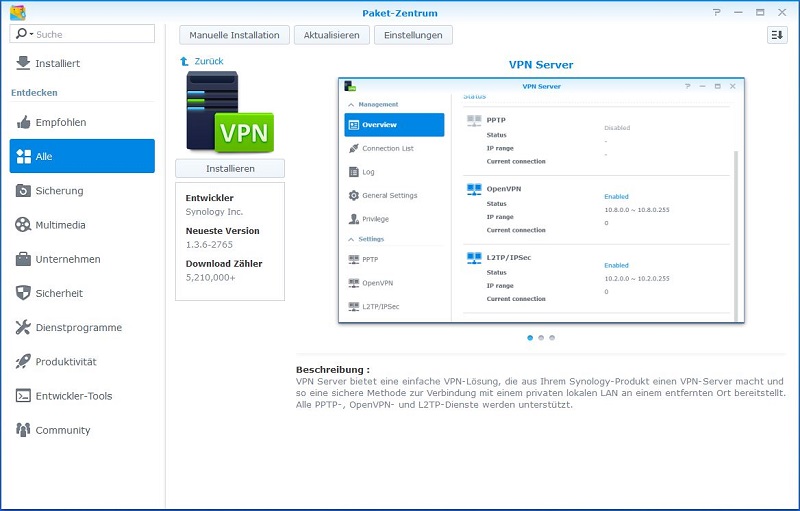Click the OpenVPN Enabled status text

pos(616,197)
